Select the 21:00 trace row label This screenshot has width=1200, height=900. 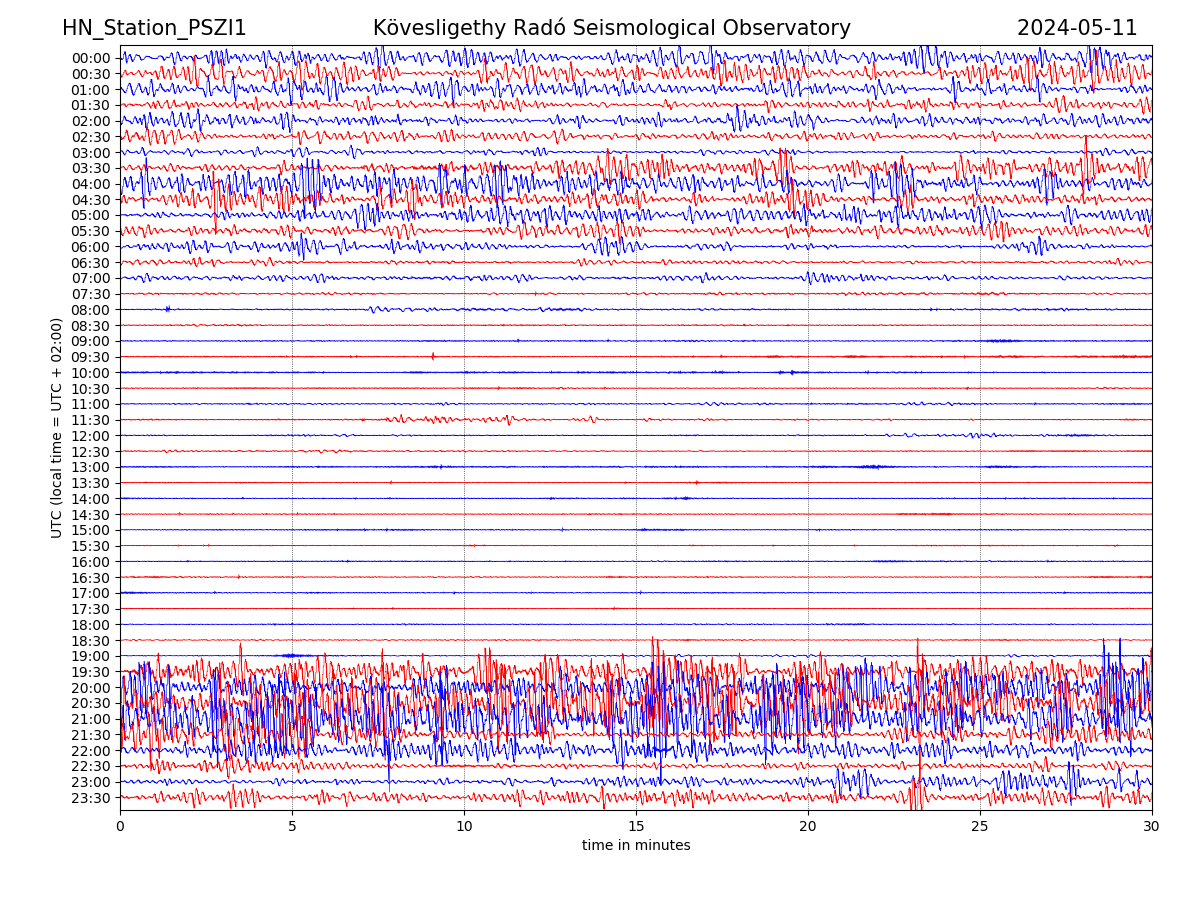click(x=90, y=719)
